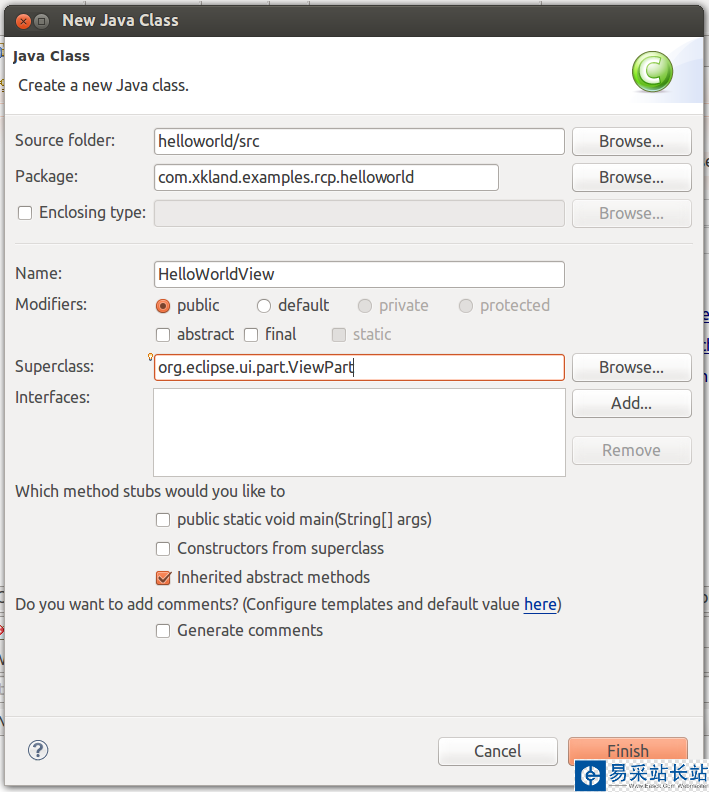The width and height of the screenshot is (709, 792).
Task: Click the Finish button
Action: pyautogui.click(x=627, y=751)
